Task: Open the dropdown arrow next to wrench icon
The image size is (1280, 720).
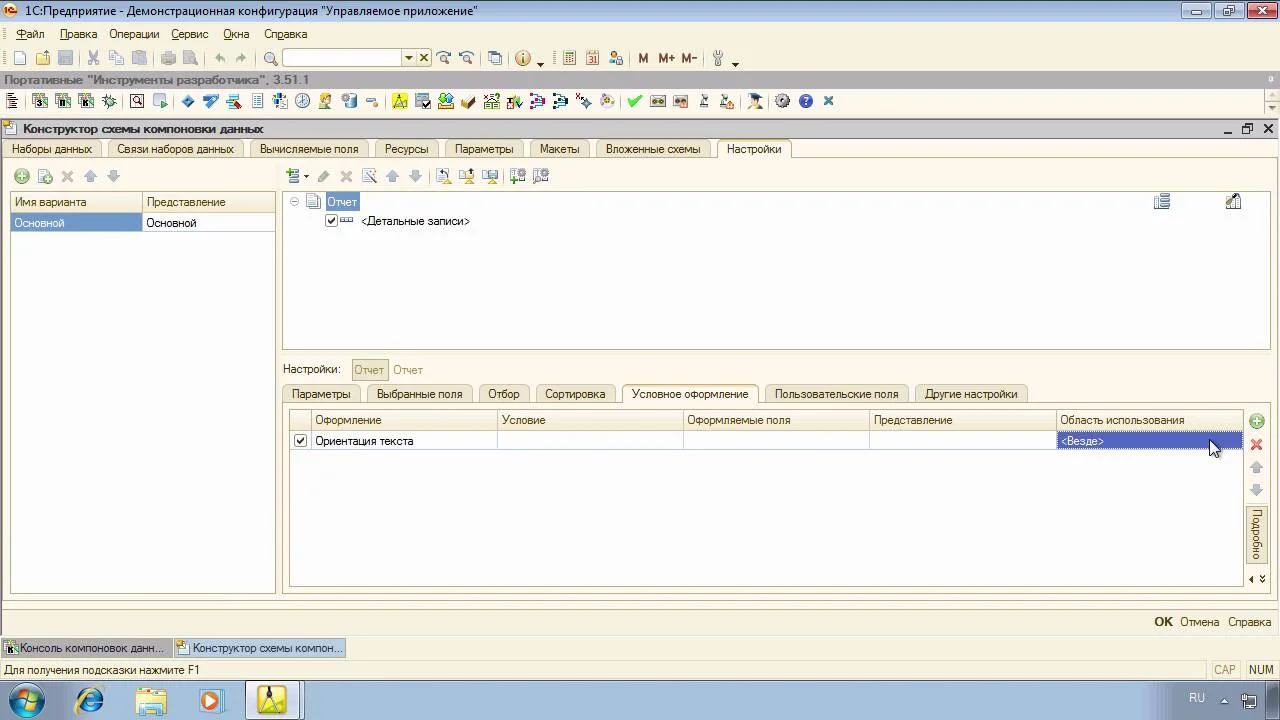Action: tap(735, 63)
